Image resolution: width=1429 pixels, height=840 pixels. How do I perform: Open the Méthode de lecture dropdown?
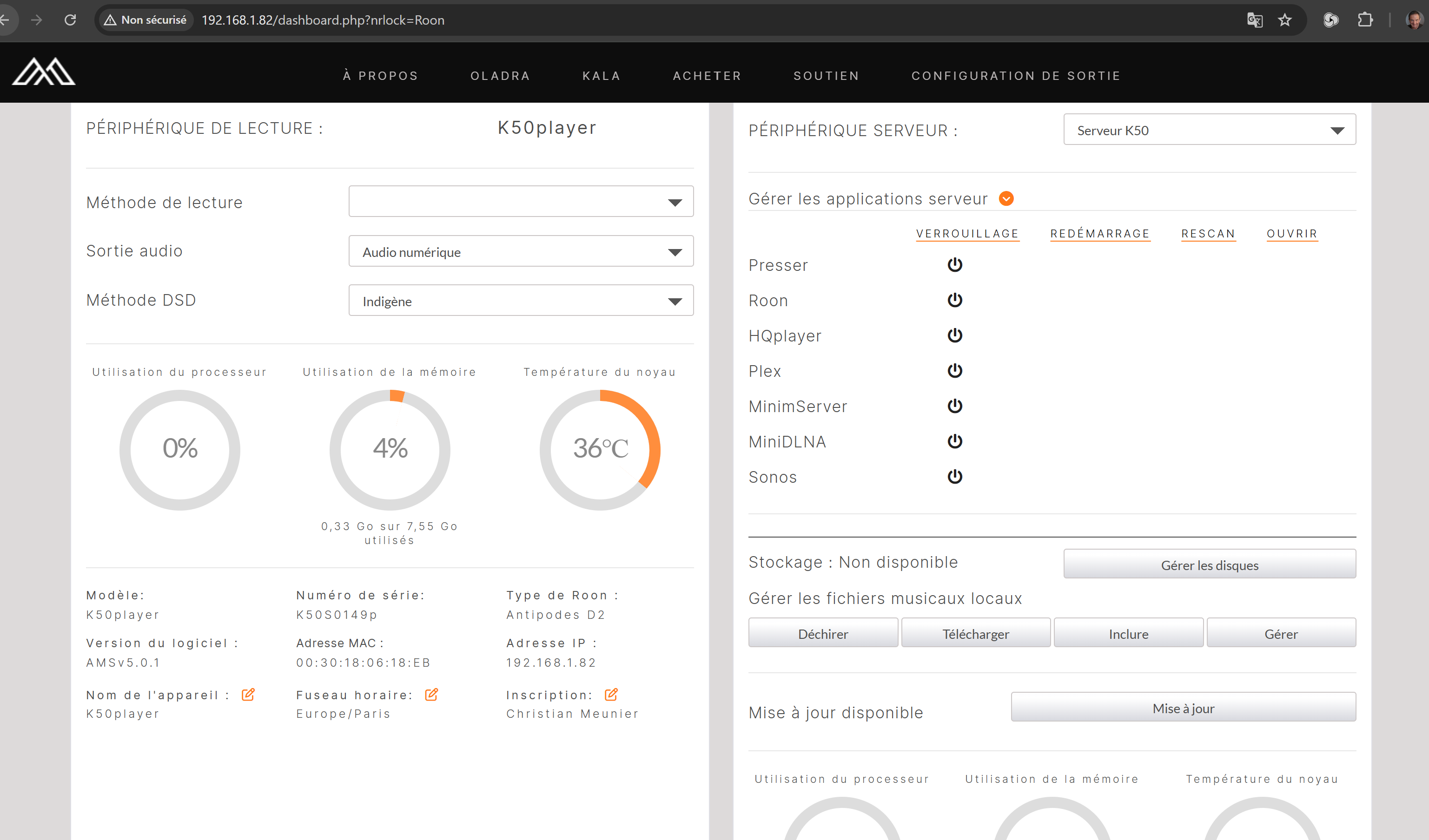point(521,201)
